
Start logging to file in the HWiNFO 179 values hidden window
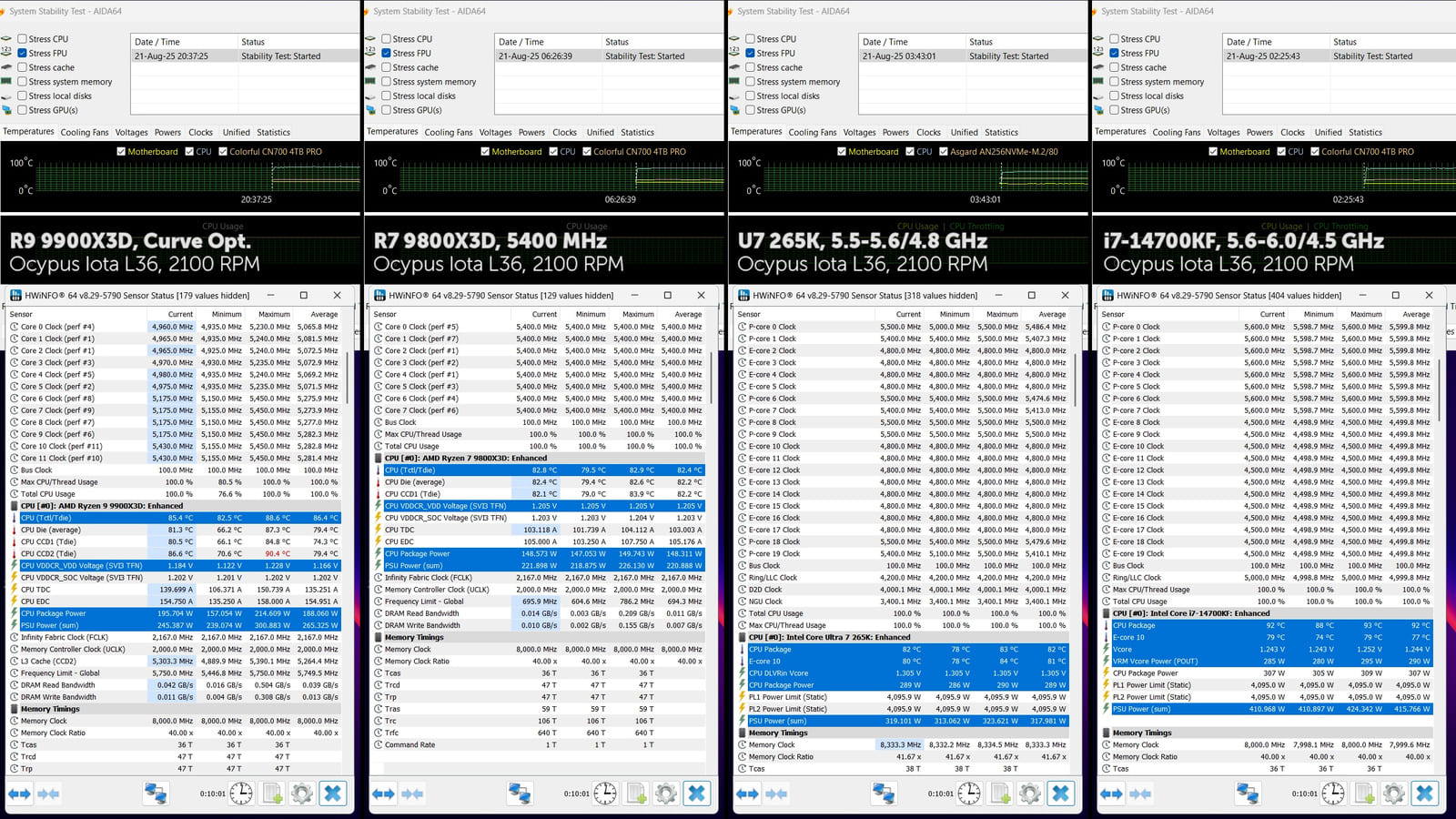(273, 794)
